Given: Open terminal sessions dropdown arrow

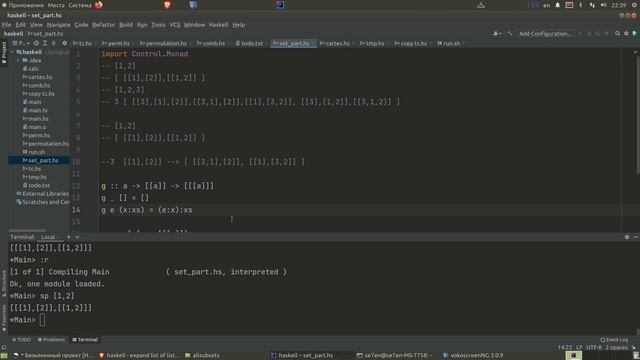Looking at the screenshot, I should pos(77,237).
